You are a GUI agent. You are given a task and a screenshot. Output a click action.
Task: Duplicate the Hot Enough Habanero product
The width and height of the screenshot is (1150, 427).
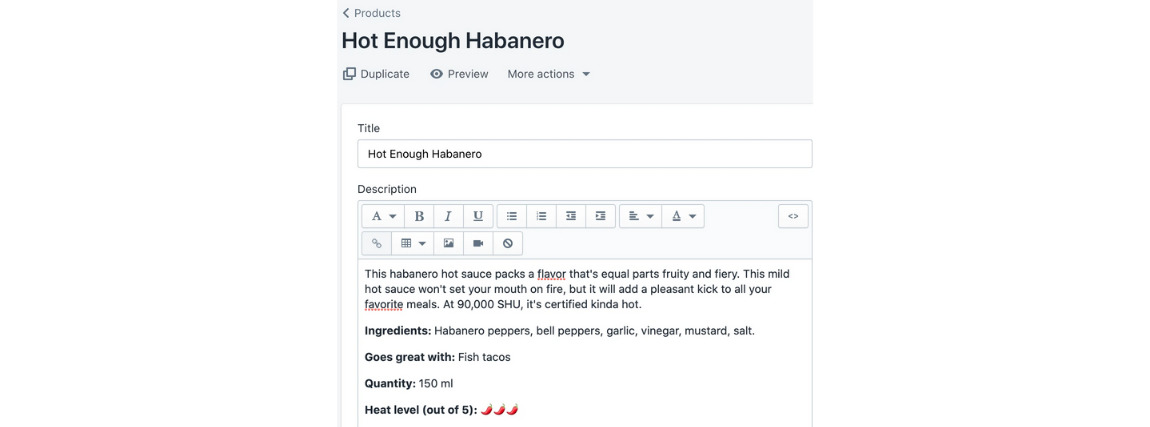376,74
